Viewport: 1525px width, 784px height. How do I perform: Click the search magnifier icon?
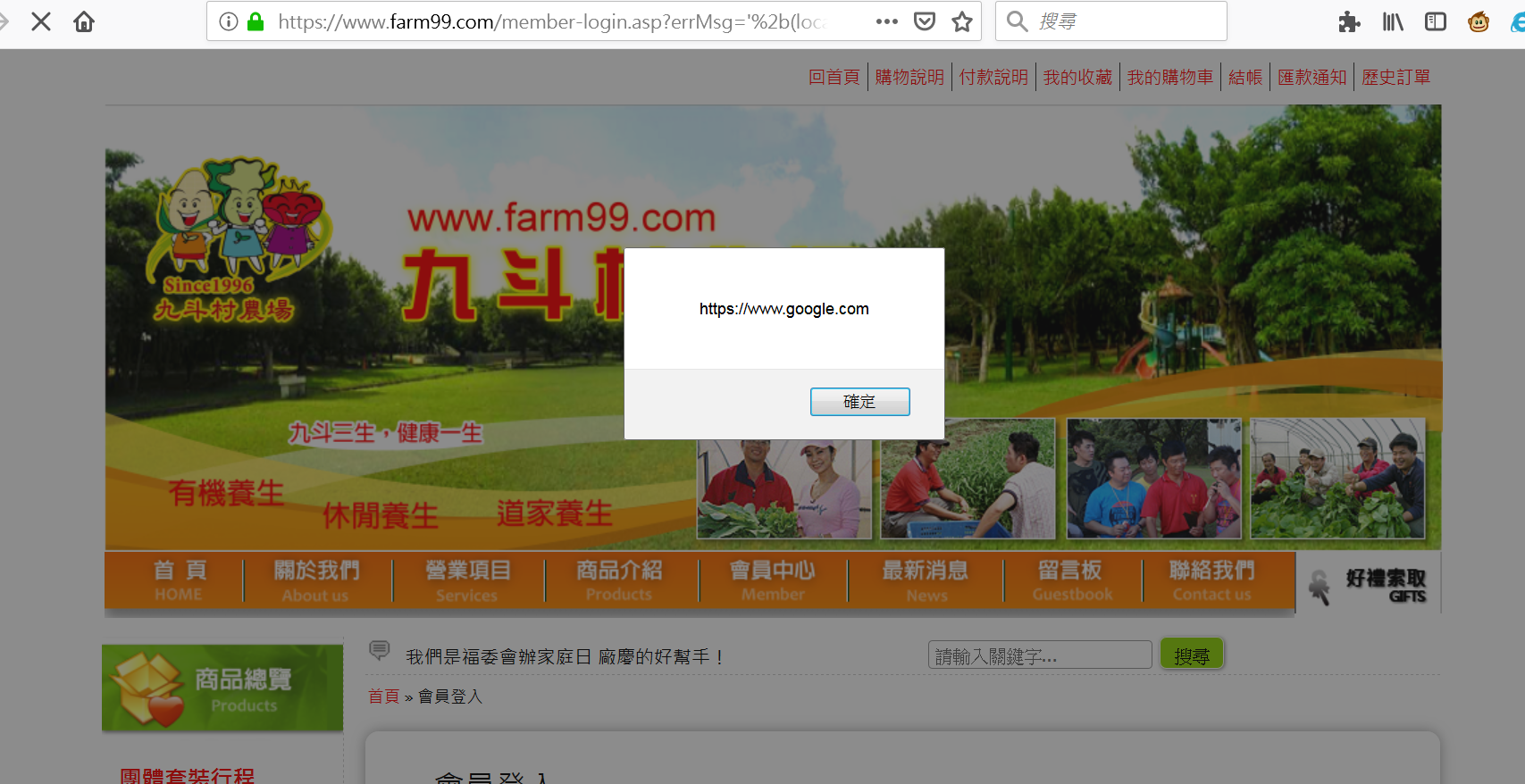(1017, 21)
